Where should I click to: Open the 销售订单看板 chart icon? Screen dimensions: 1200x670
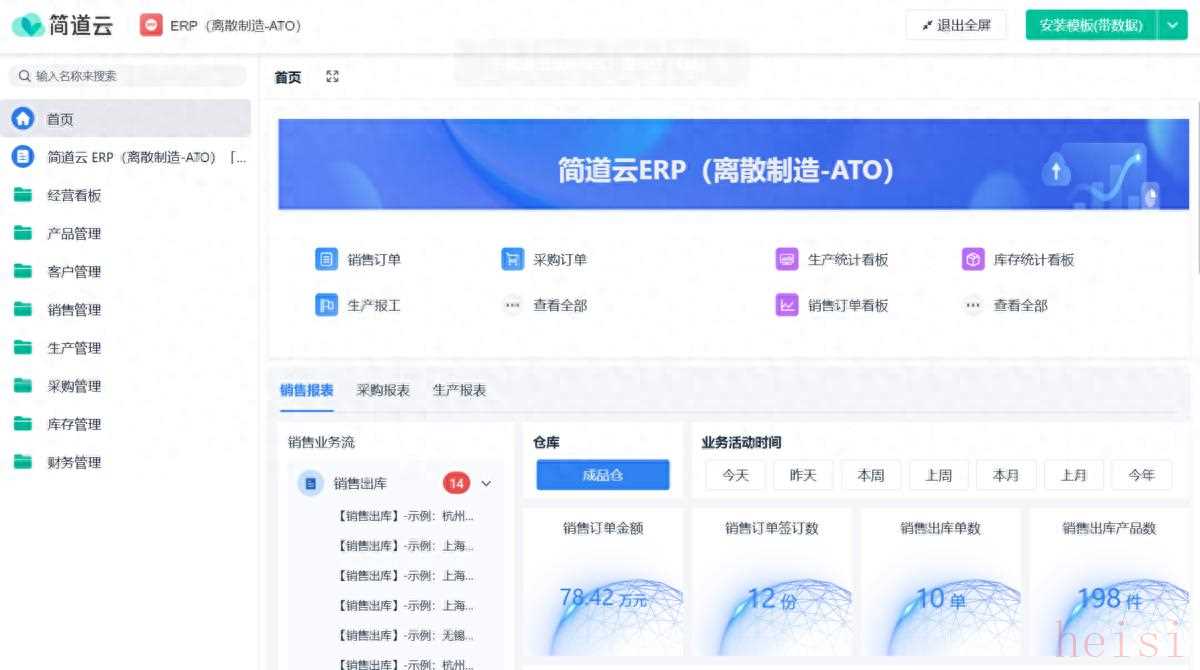tap(787, 306)
